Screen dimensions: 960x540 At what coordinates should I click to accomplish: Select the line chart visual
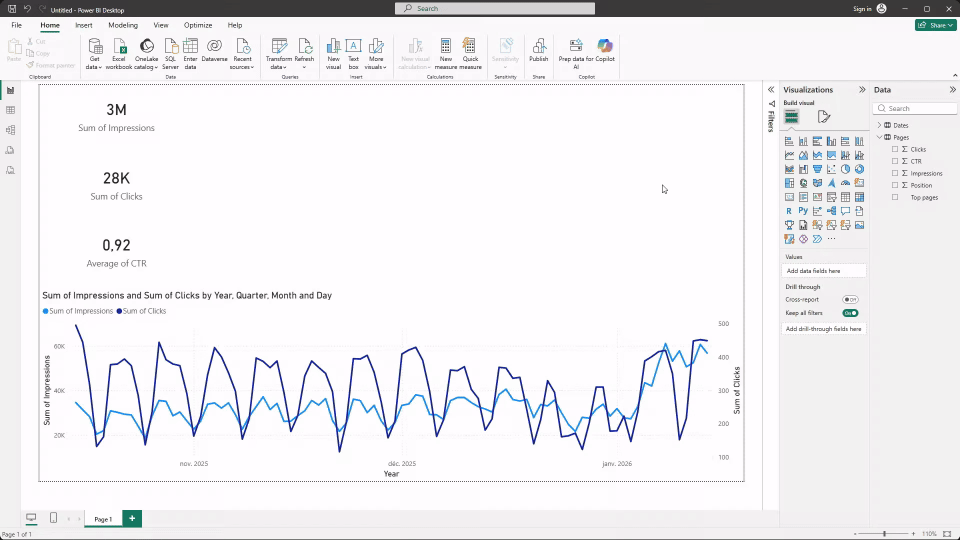[x=789, y=156]
